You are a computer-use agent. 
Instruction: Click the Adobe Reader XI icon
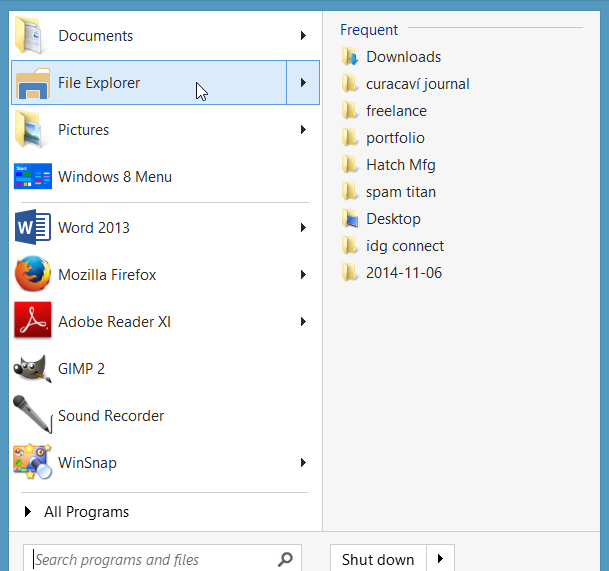[33, 320]
